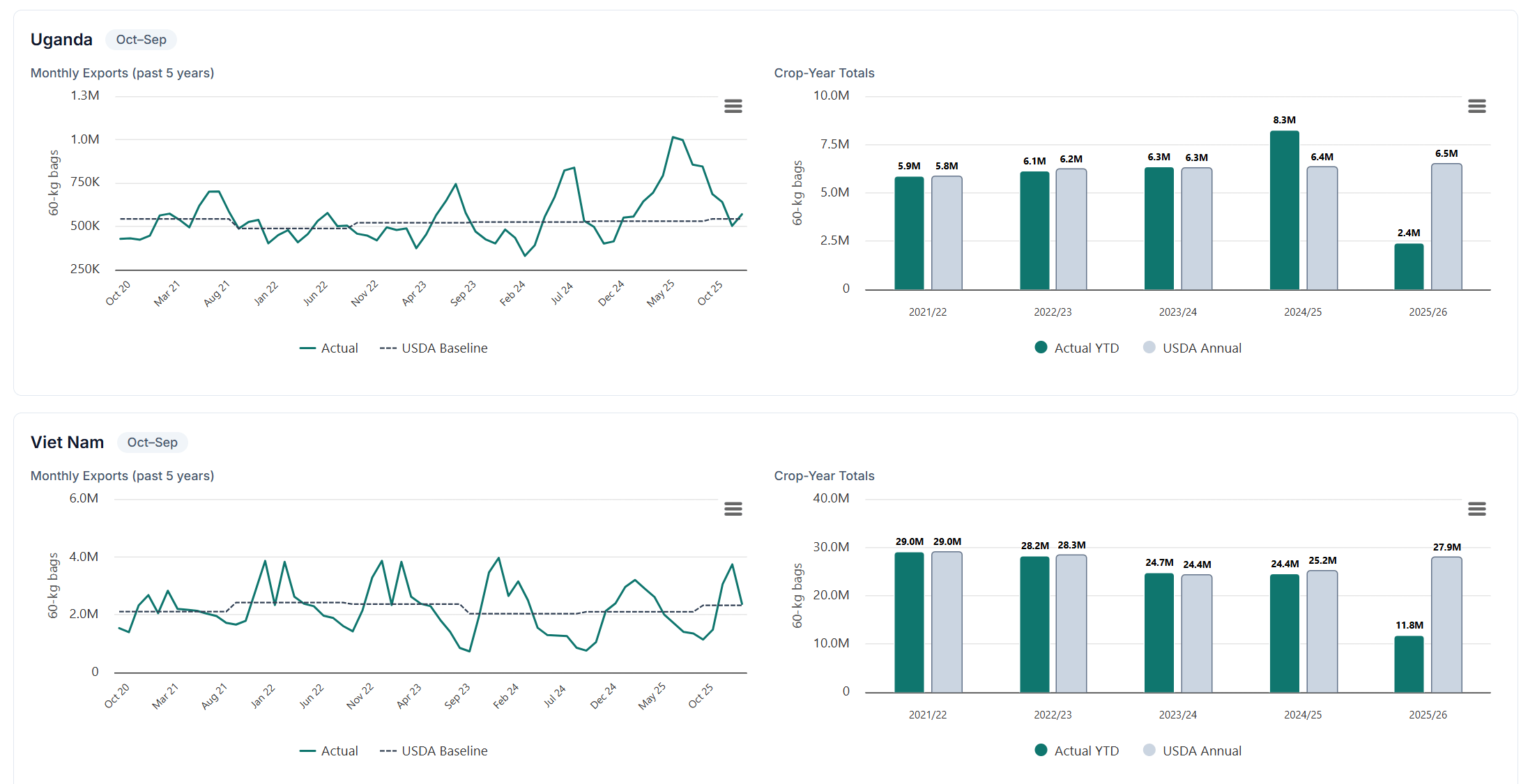Open Viet Nam crop-year totals chart menu
Image resolution: width=1521 pixels, height=784 pixels.
[x=1476, y=509]
